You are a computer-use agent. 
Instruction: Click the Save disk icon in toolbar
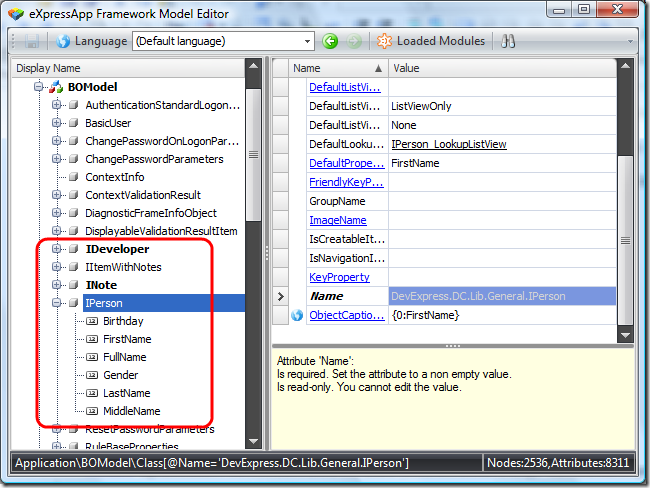pos(32,41)
